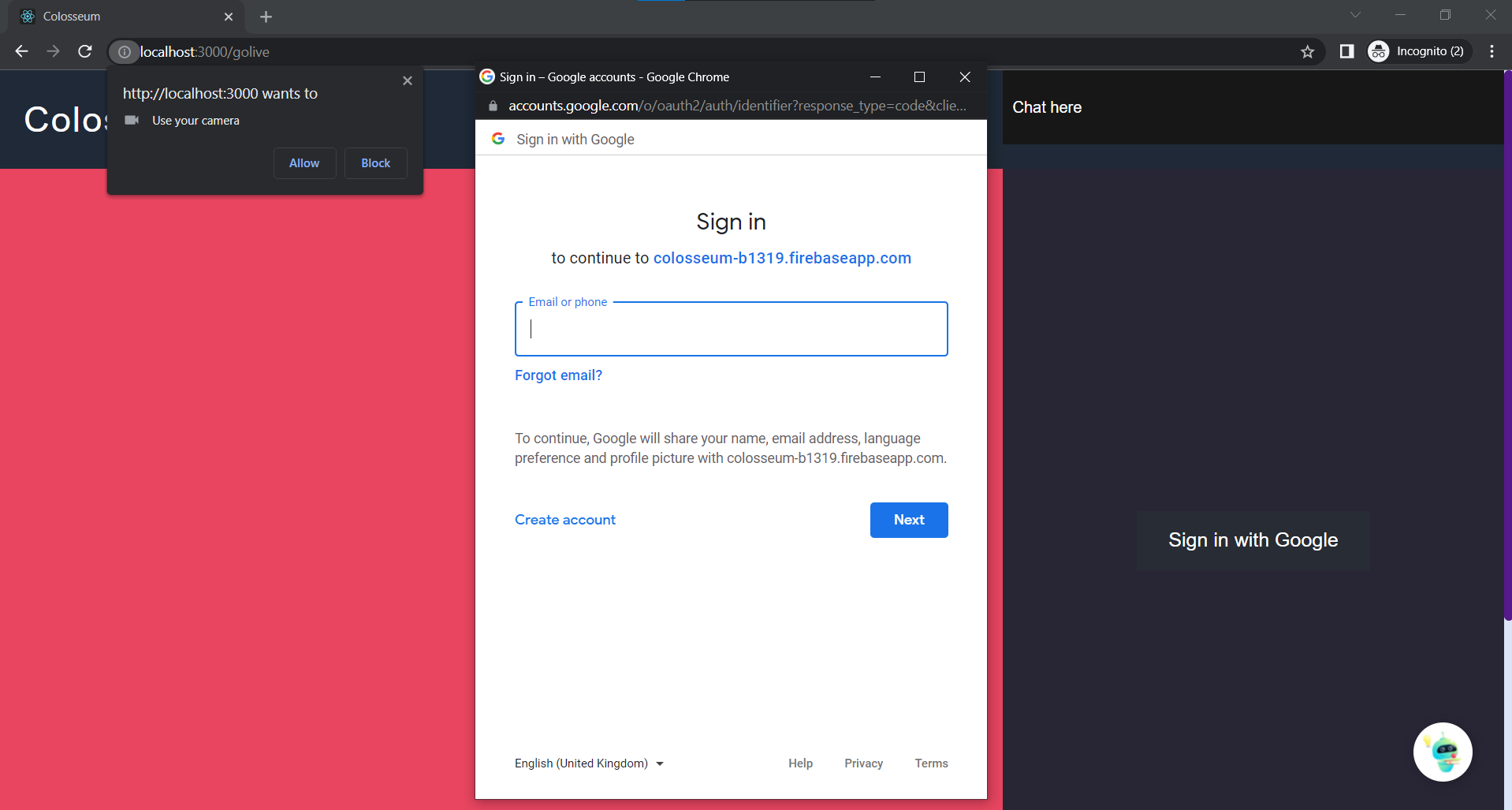Screen dimensions: 1512x810
Task: Open a new tab with the plus icon
Action: point(266,17)
